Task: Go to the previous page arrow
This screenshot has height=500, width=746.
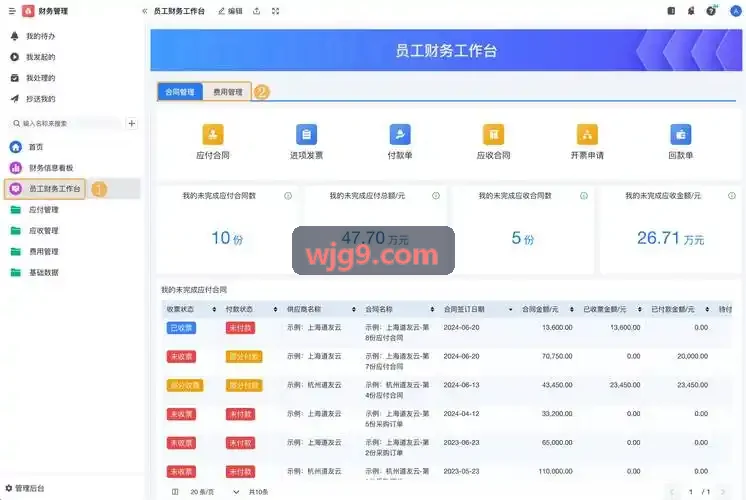Action: point(672,492)
